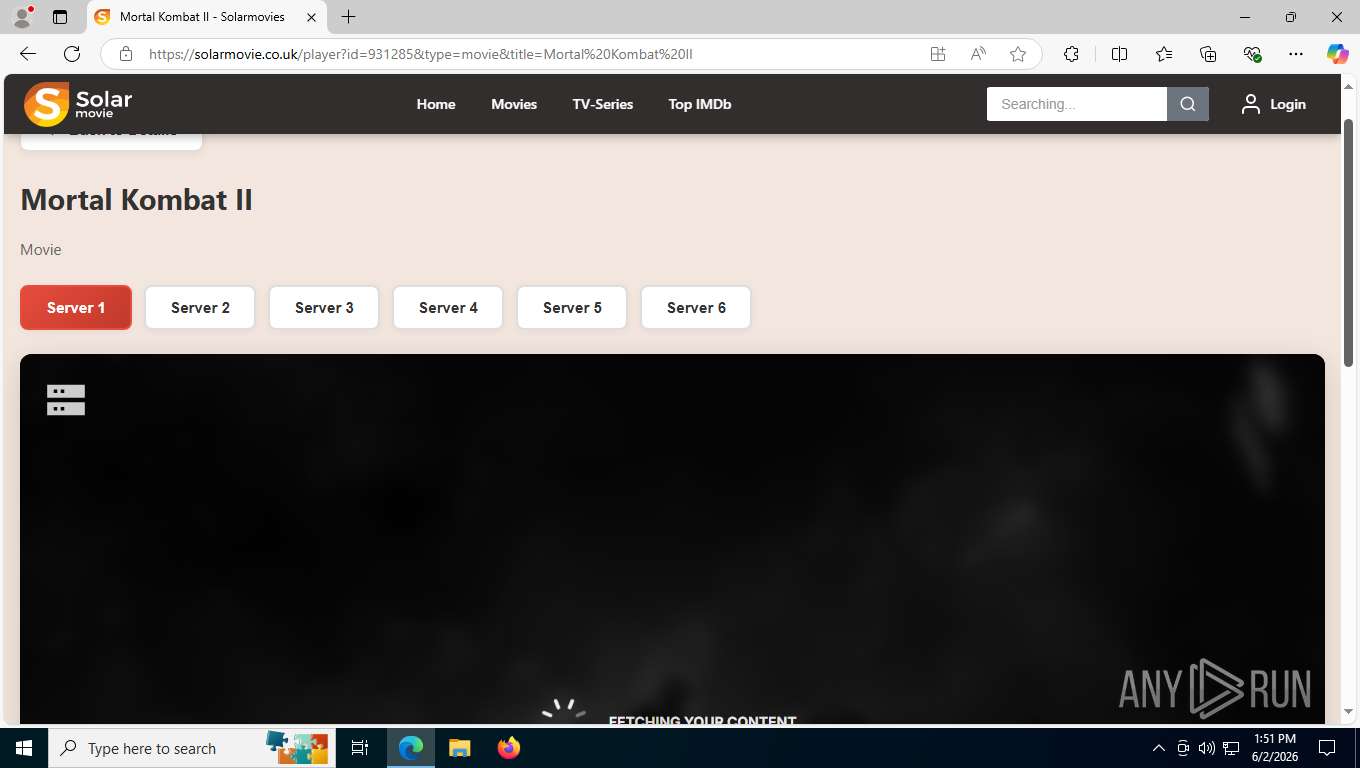Open a new tab with plus button

click(x=348, y=17)
